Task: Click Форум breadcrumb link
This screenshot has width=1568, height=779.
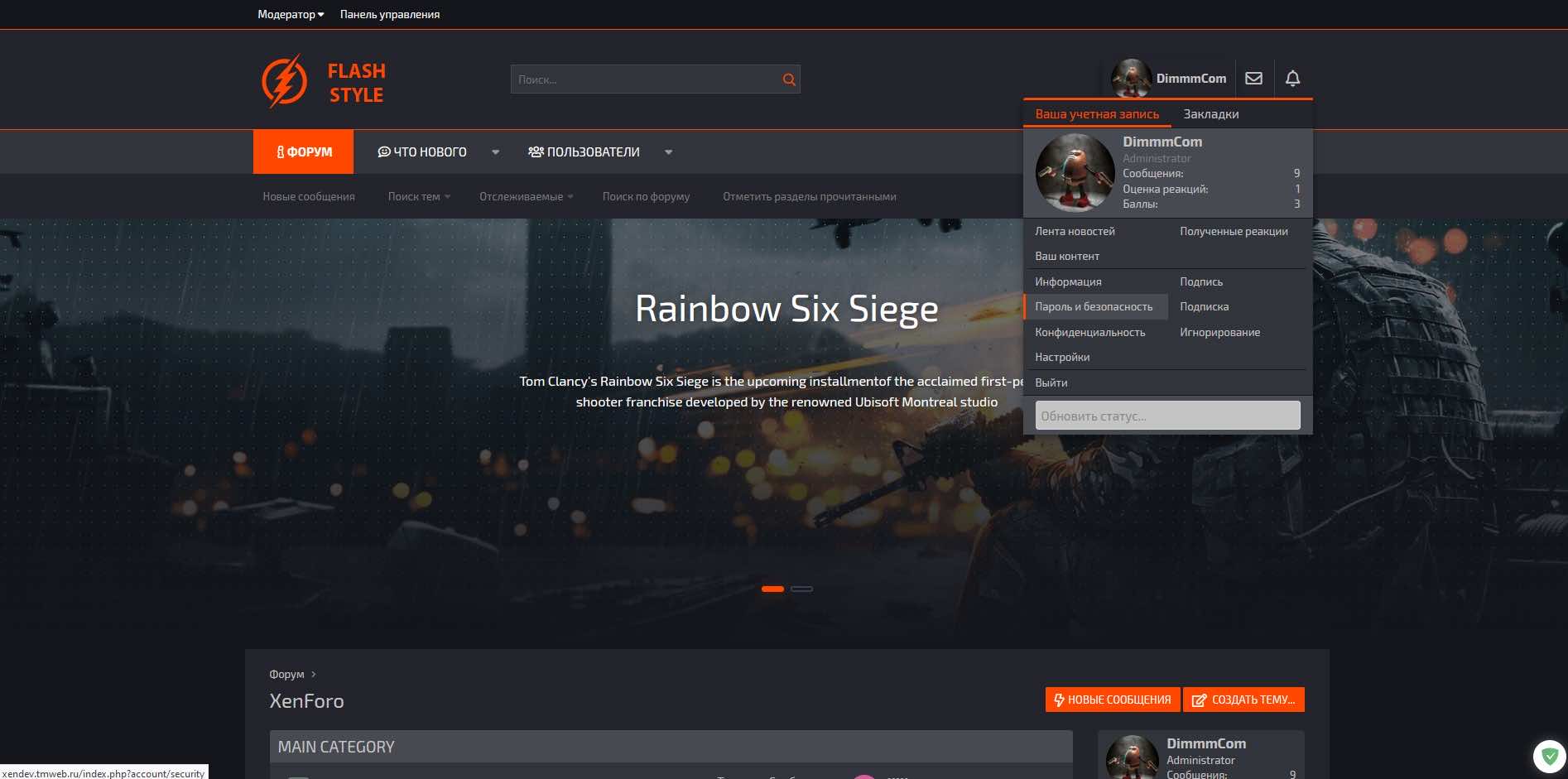Action: [x=286, y=674]
